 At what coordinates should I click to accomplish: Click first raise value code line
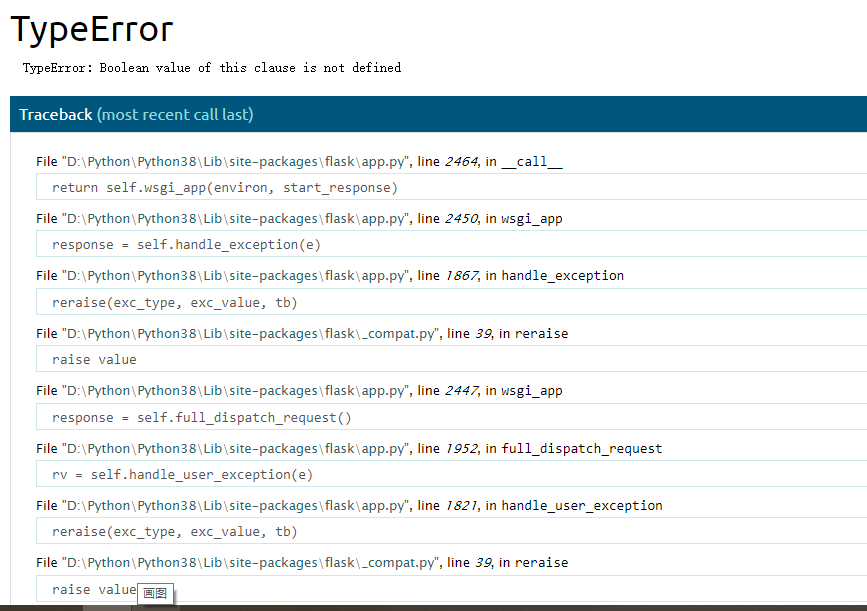451,359
